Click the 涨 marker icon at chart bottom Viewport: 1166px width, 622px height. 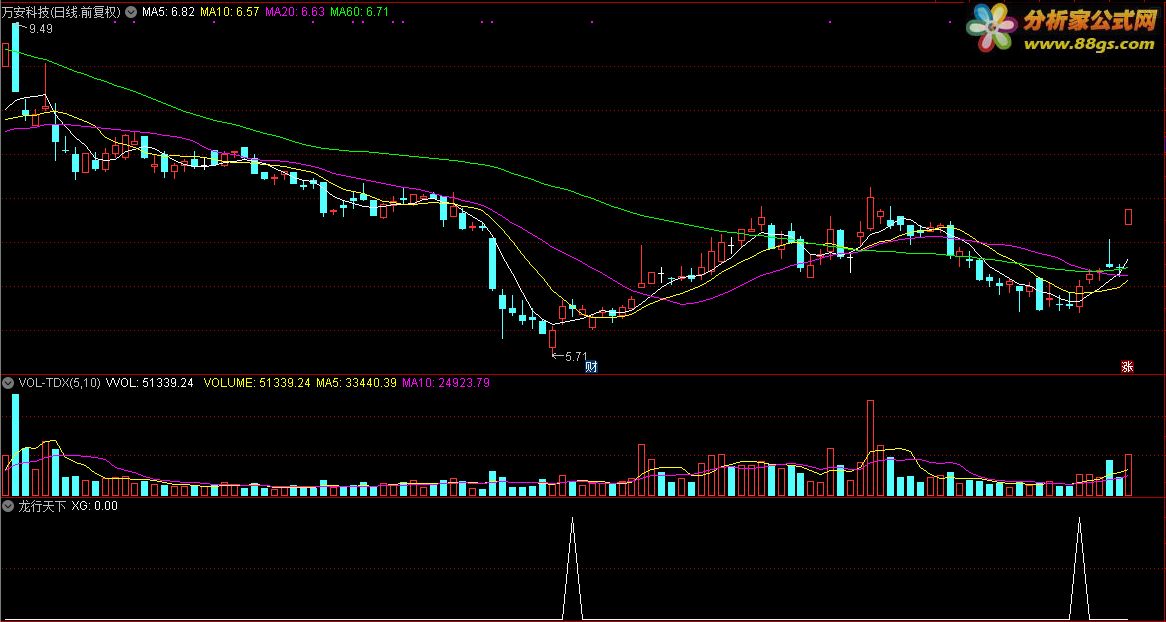pyautogui.click(x=1127, y=366)
